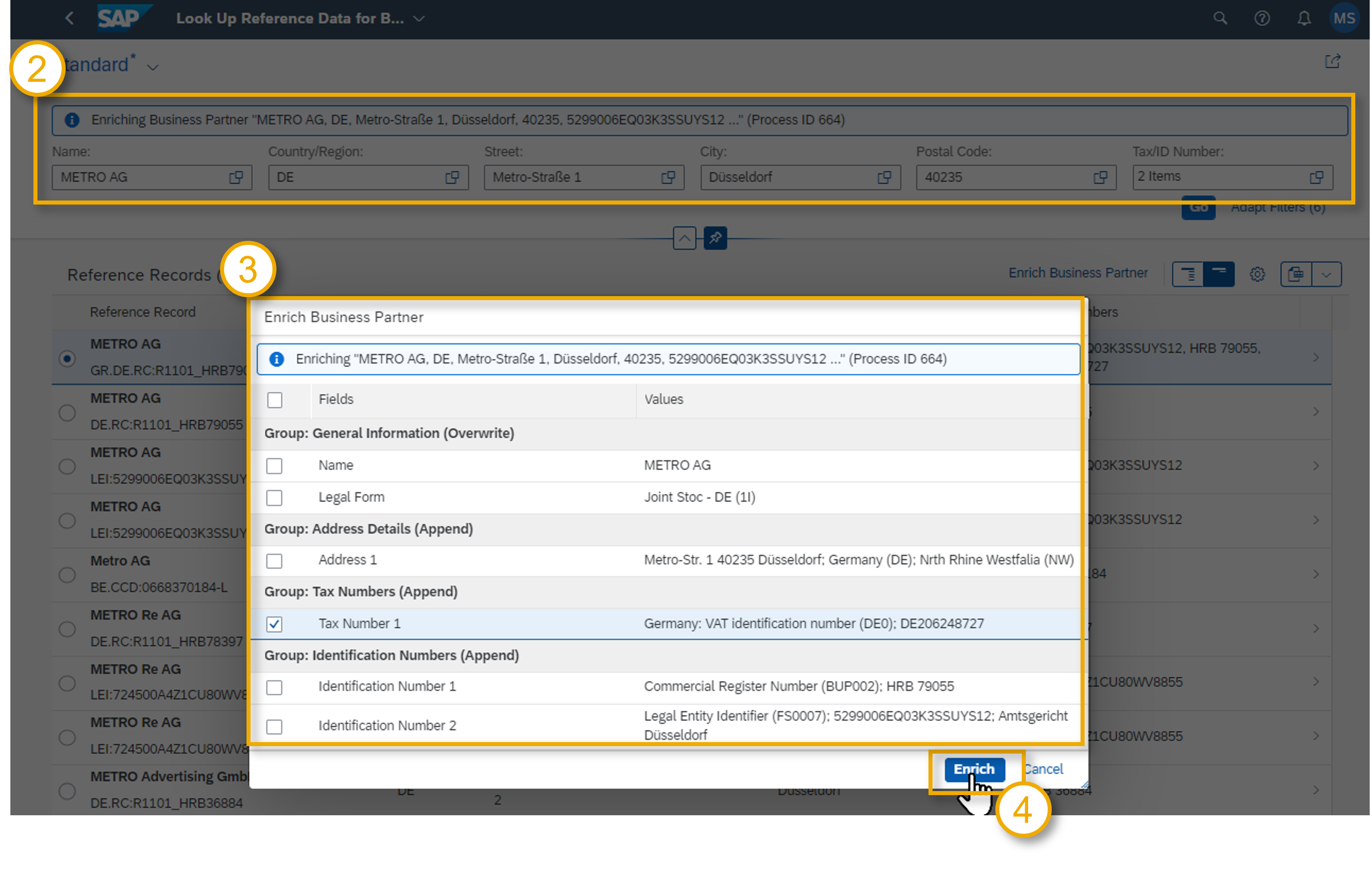This screenshot has width=1372, height=870.
Task: Open details chevron for METRO Re AG HRB78397
Action: coord(1315,628)
